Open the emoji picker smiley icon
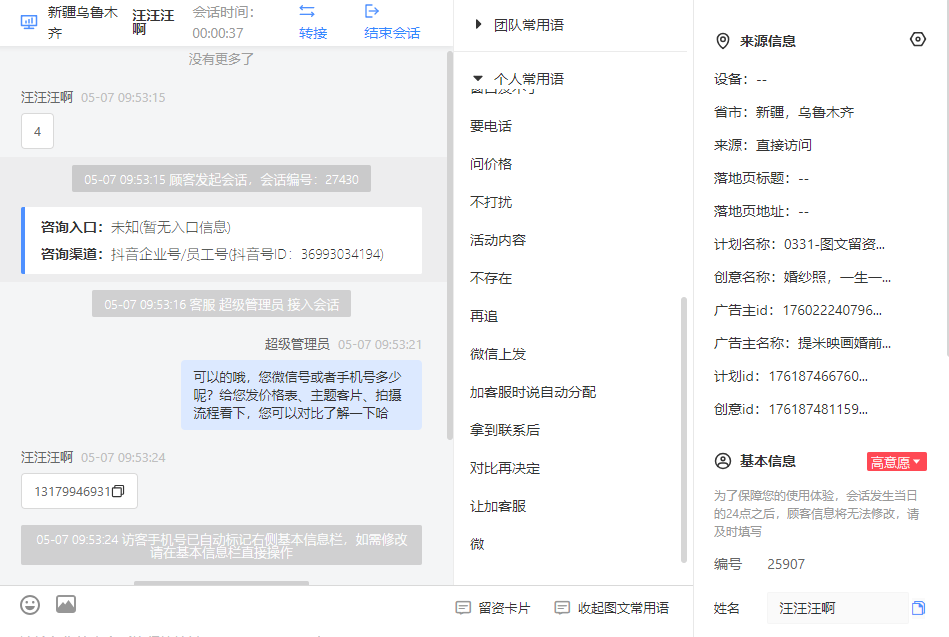 pos(30,604)
